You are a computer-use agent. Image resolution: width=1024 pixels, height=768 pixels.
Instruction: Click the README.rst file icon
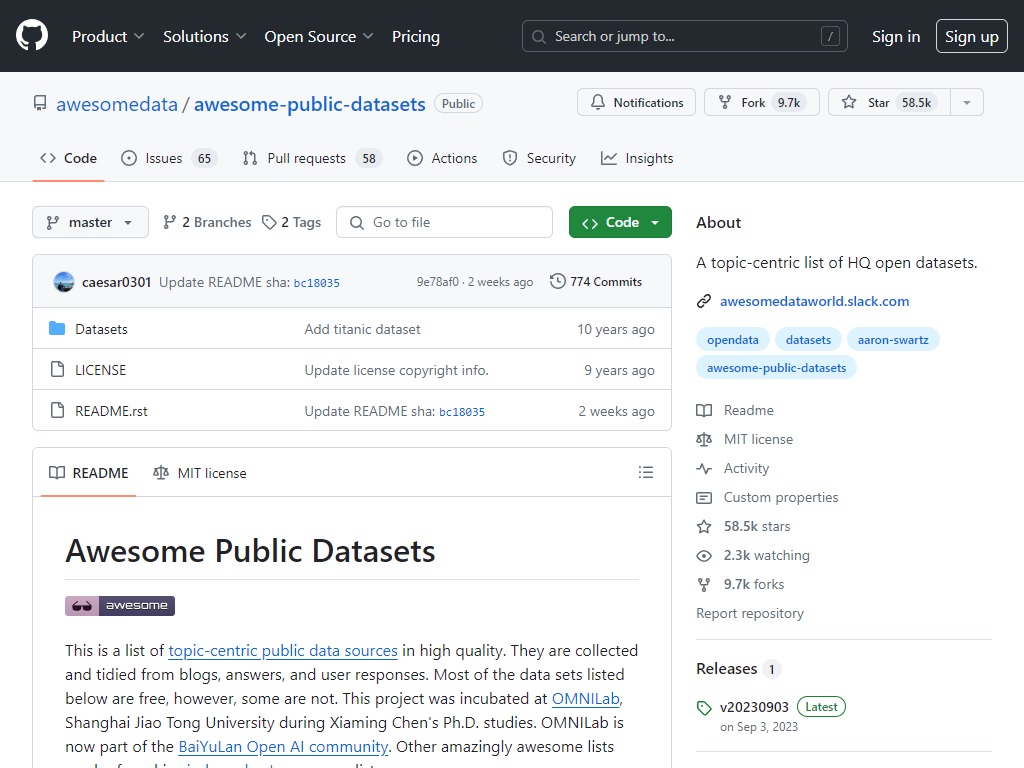[x=57, y=410]
